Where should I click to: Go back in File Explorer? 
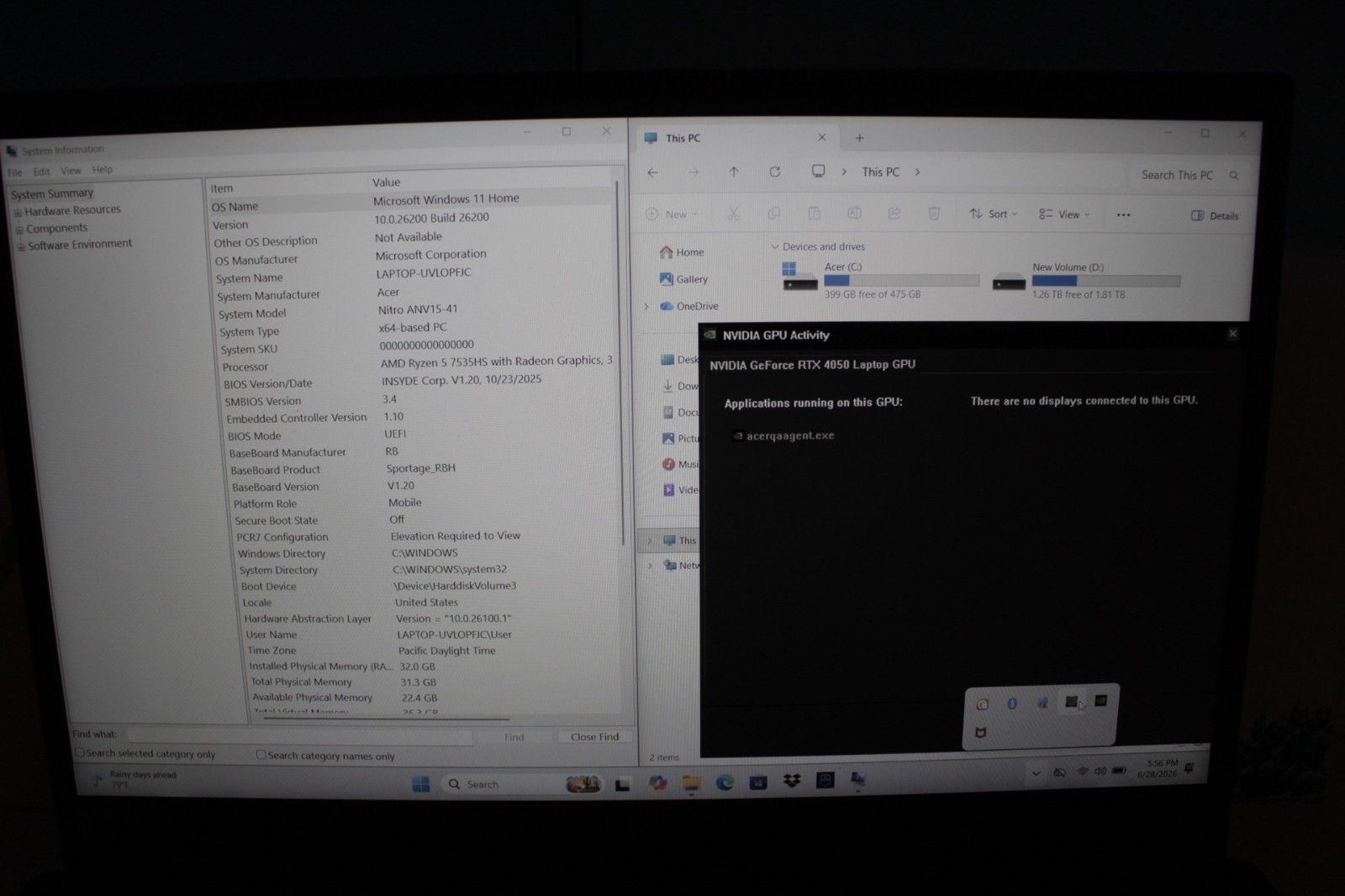coord(653,172)
